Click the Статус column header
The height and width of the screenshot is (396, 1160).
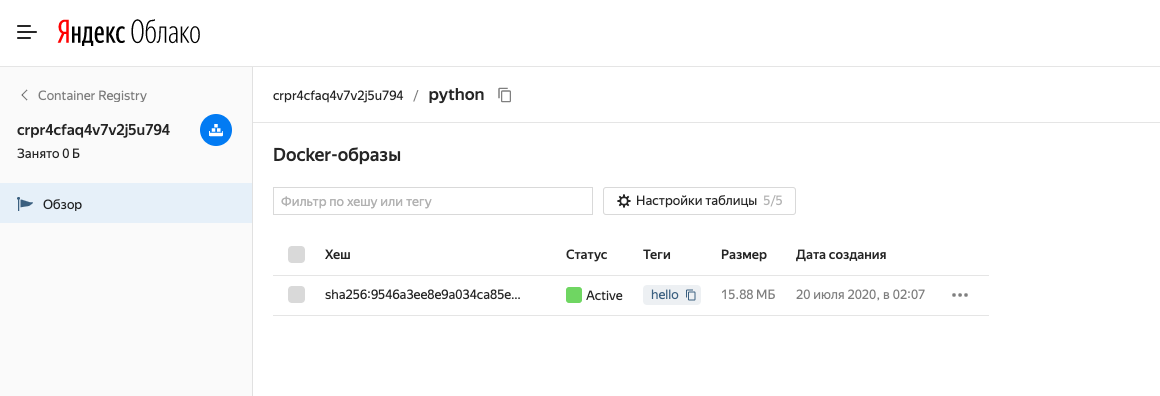pos(586,255)
